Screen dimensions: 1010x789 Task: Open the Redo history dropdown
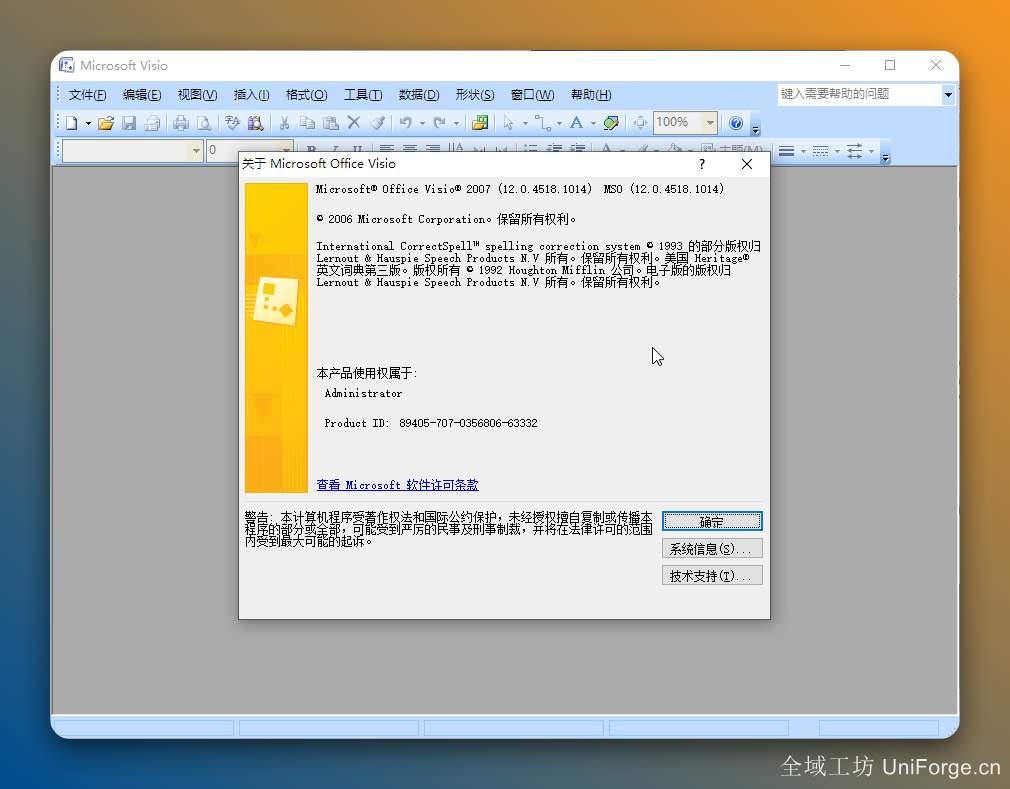pos(456,122)
